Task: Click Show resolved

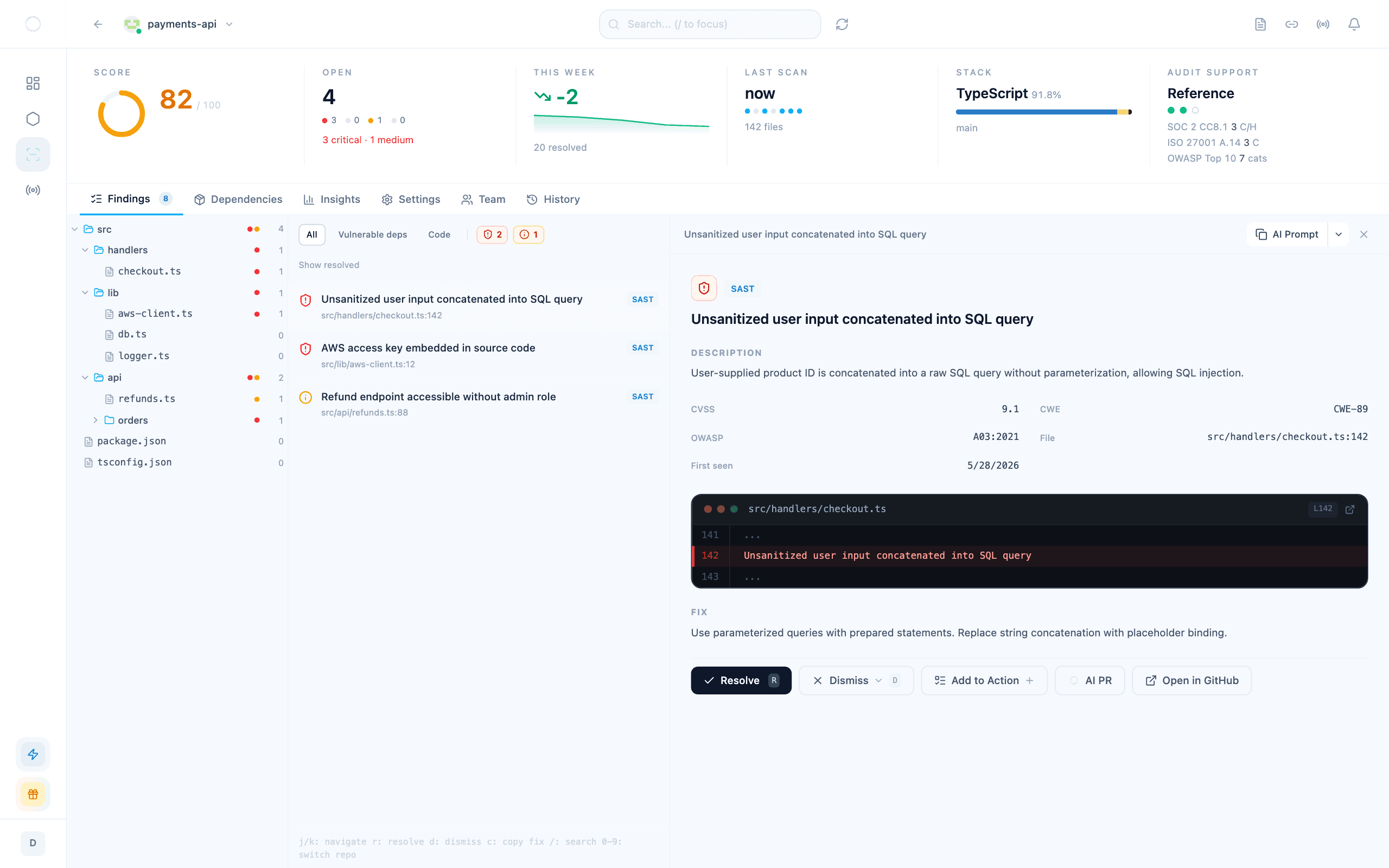Action: click(329, 265)
